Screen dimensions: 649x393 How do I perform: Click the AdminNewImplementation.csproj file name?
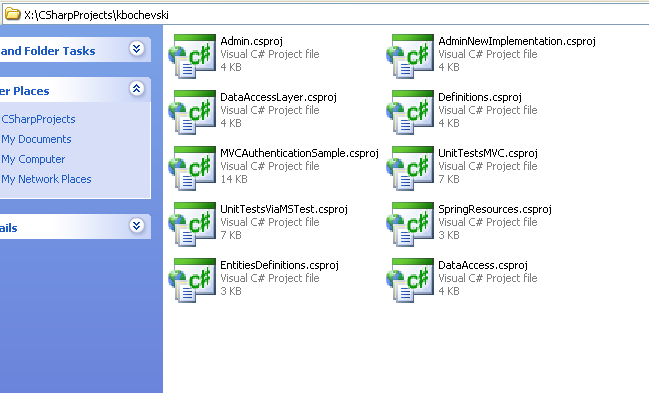tap(517, 41)
